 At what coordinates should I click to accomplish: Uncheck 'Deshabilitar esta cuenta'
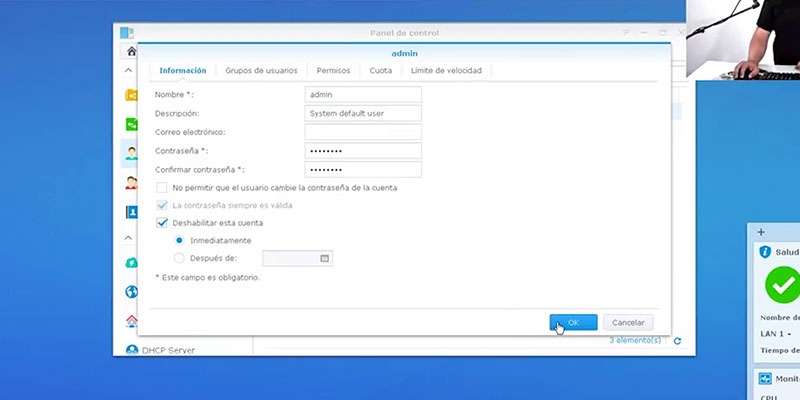[x=162, y=223]
